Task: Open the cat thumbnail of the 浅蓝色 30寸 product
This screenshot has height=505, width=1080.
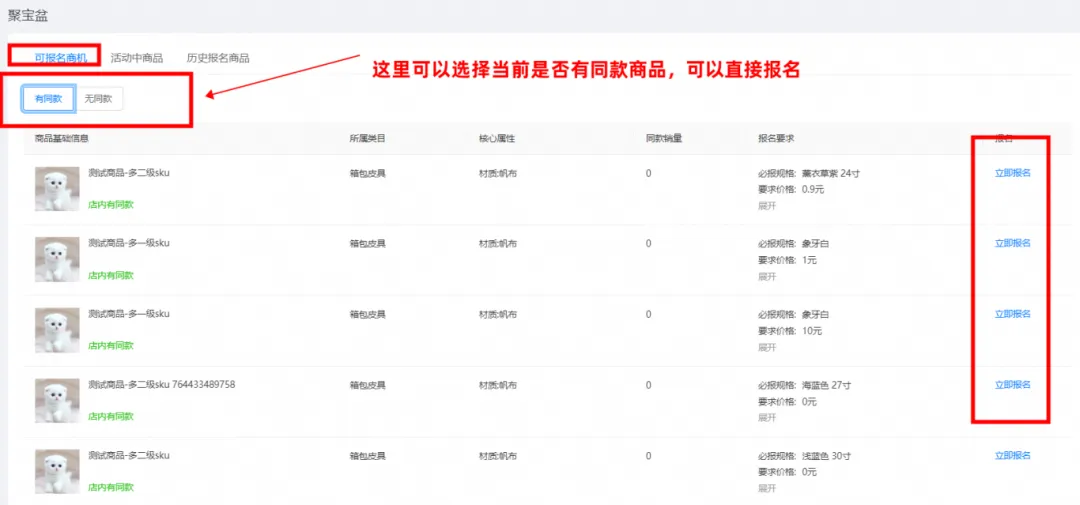Action: [57, 471]
